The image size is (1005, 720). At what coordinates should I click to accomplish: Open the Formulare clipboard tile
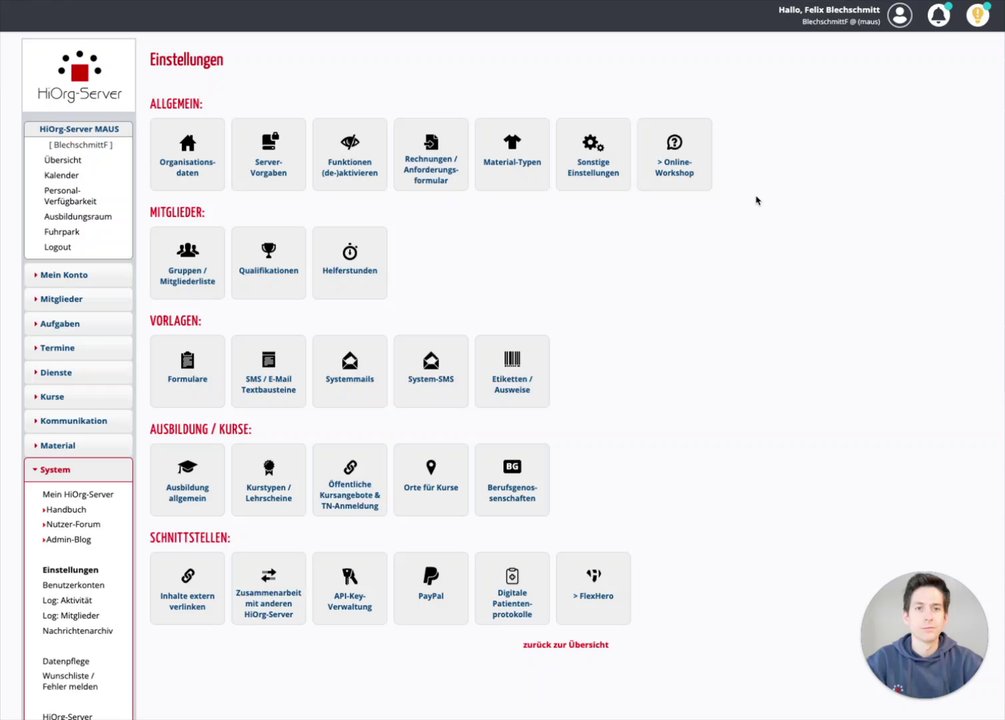(187, 371)
